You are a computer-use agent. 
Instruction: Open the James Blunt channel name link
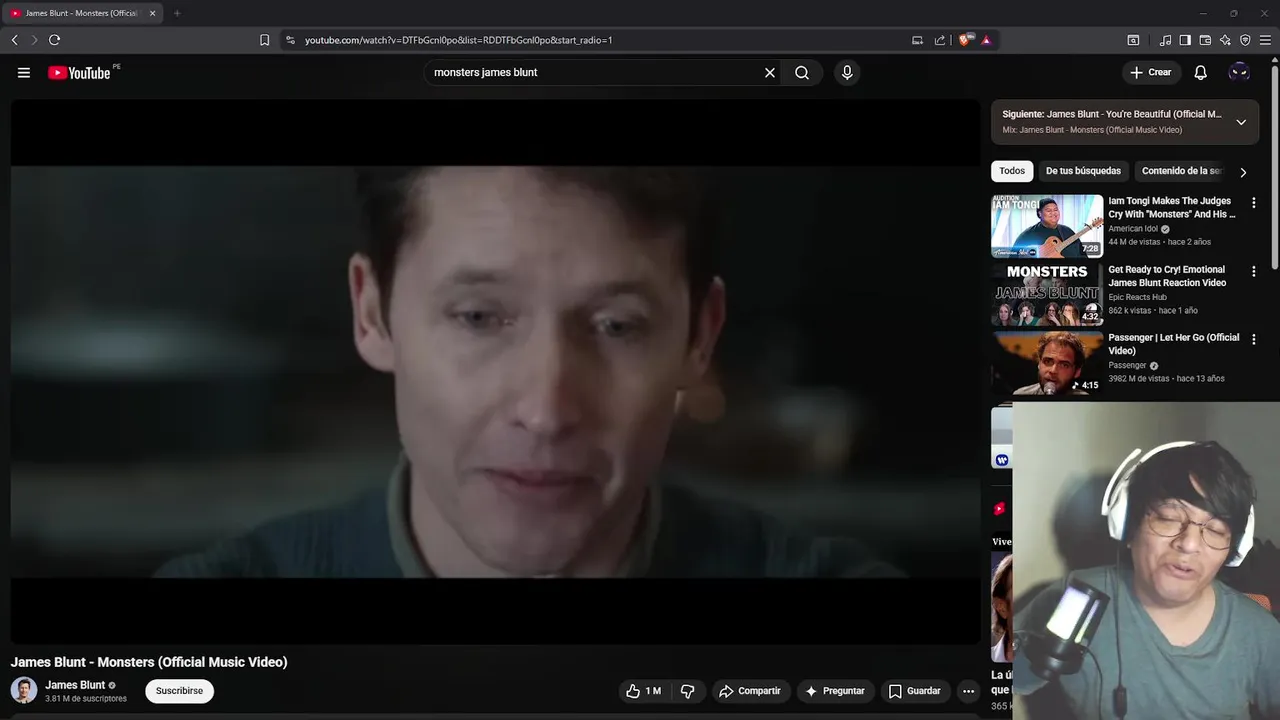click(75, 685)
